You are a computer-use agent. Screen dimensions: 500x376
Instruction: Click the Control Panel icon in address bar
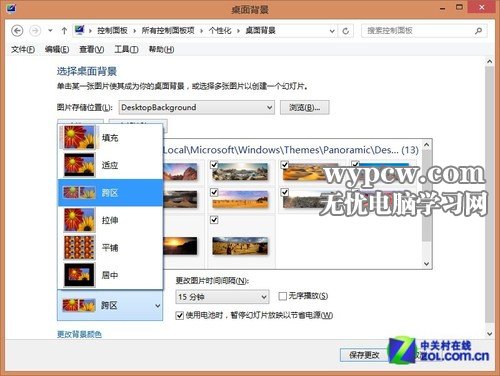(x=79, y=30)
